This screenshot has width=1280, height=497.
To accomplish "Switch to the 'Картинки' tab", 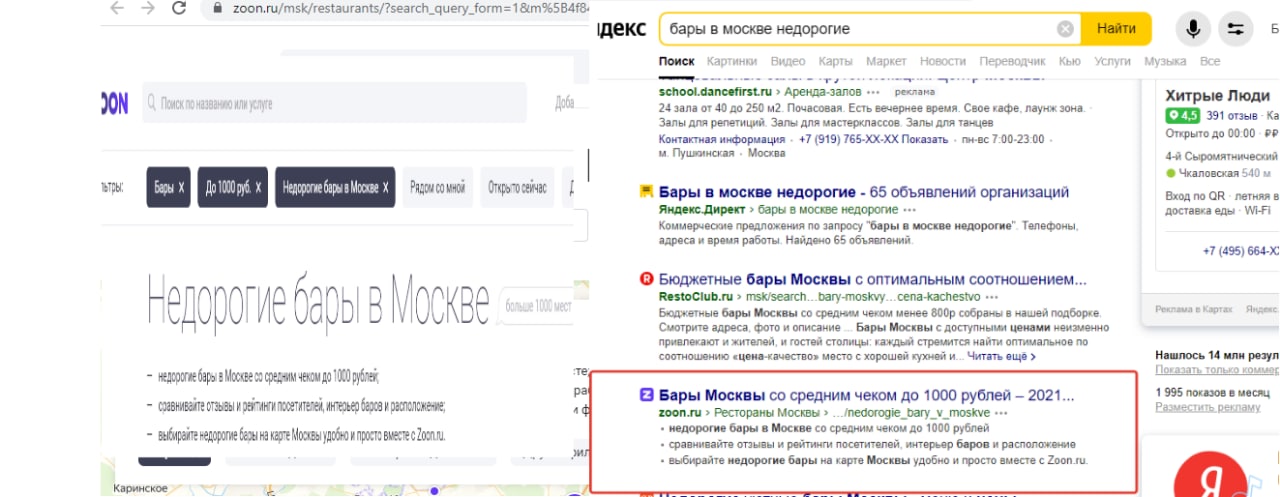I will point(732,61).
